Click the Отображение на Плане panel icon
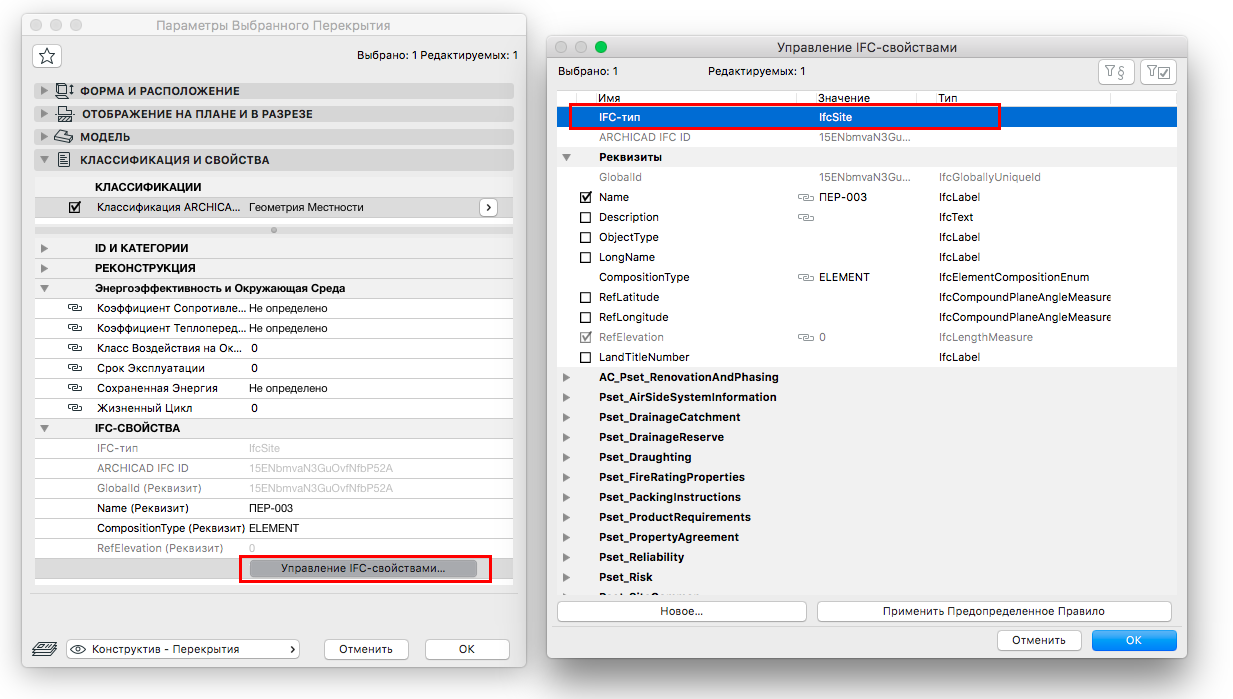 click(64, 114)
